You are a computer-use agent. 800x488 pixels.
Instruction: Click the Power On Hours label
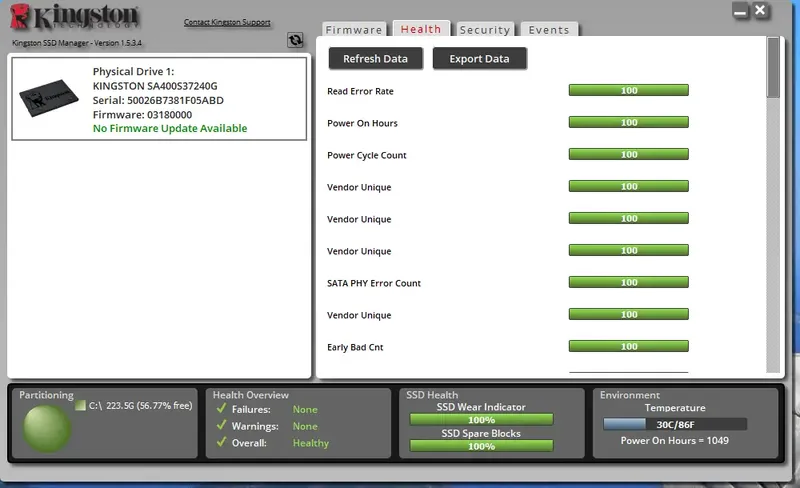pos(362,123)
